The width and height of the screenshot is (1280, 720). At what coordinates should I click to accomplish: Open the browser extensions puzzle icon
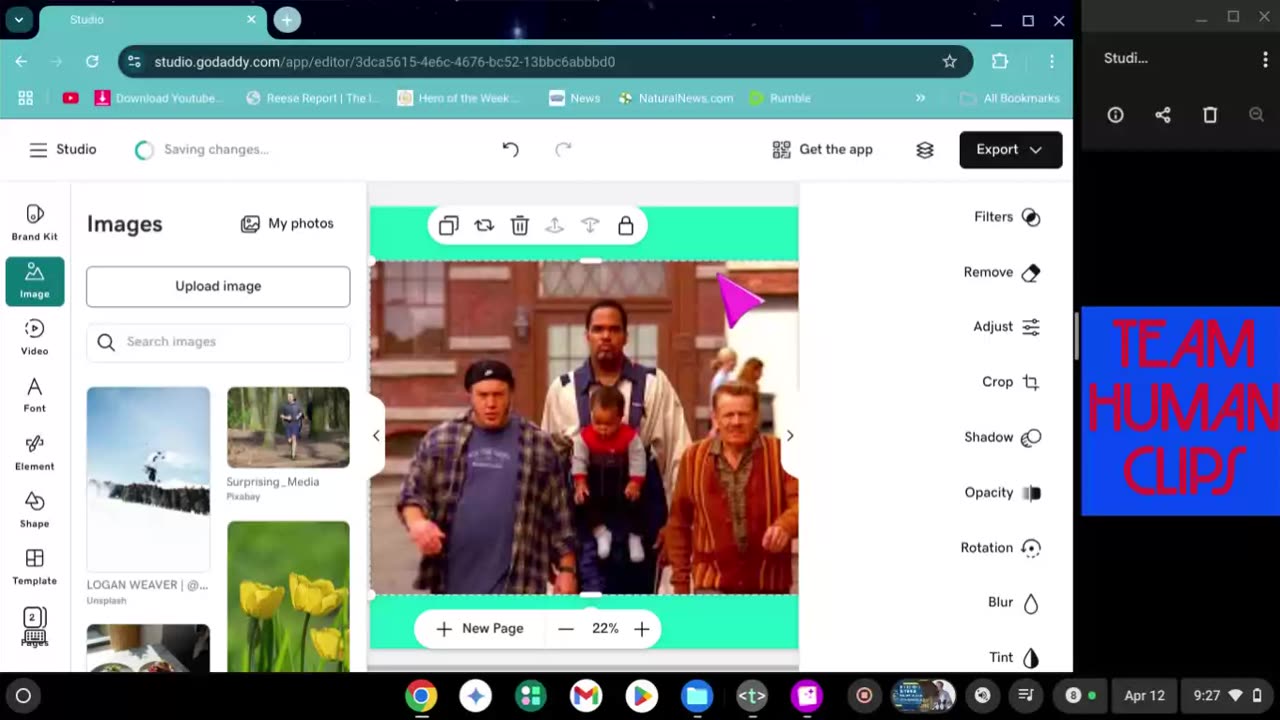coord(1000,62)
